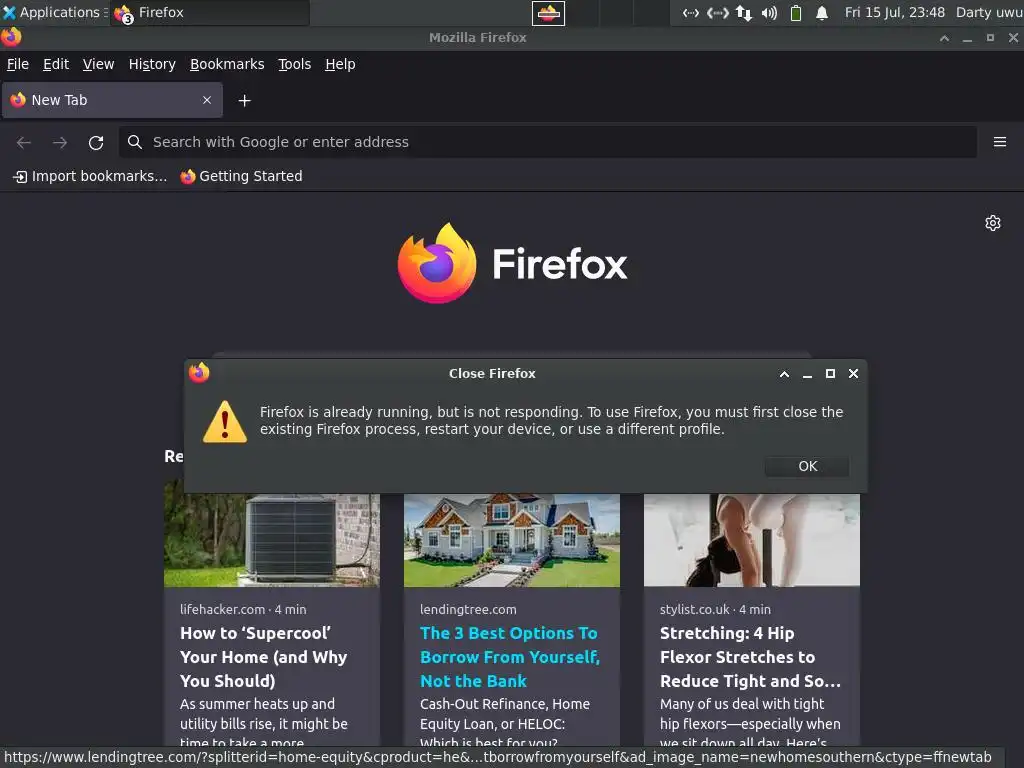Click the air conditioner article thumbnail

(272, 540)
